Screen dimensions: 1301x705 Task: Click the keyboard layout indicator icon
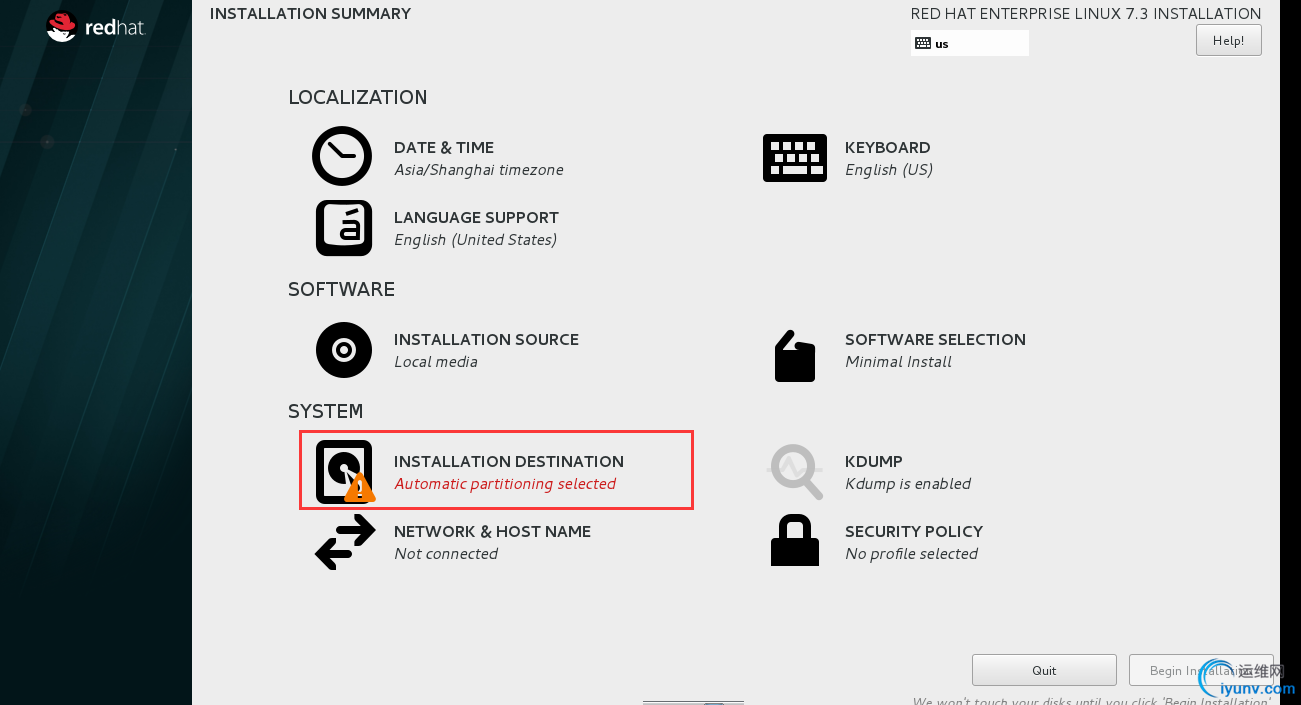(923, 44)
